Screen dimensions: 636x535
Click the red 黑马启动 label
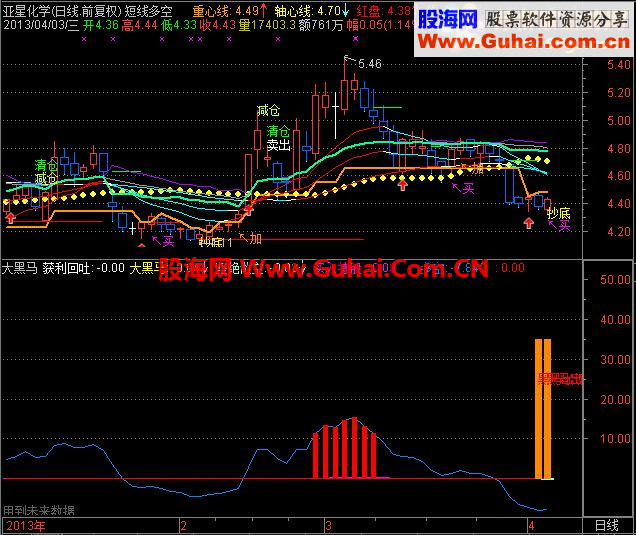tap(560, 379)
